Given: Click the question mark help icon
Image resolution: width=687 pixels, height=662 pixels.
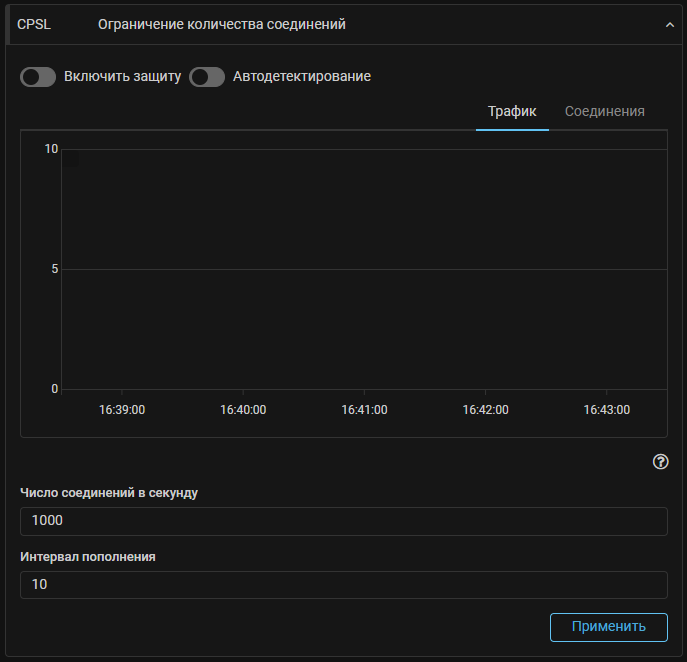Looking at the screenshot, I should 660,462.
